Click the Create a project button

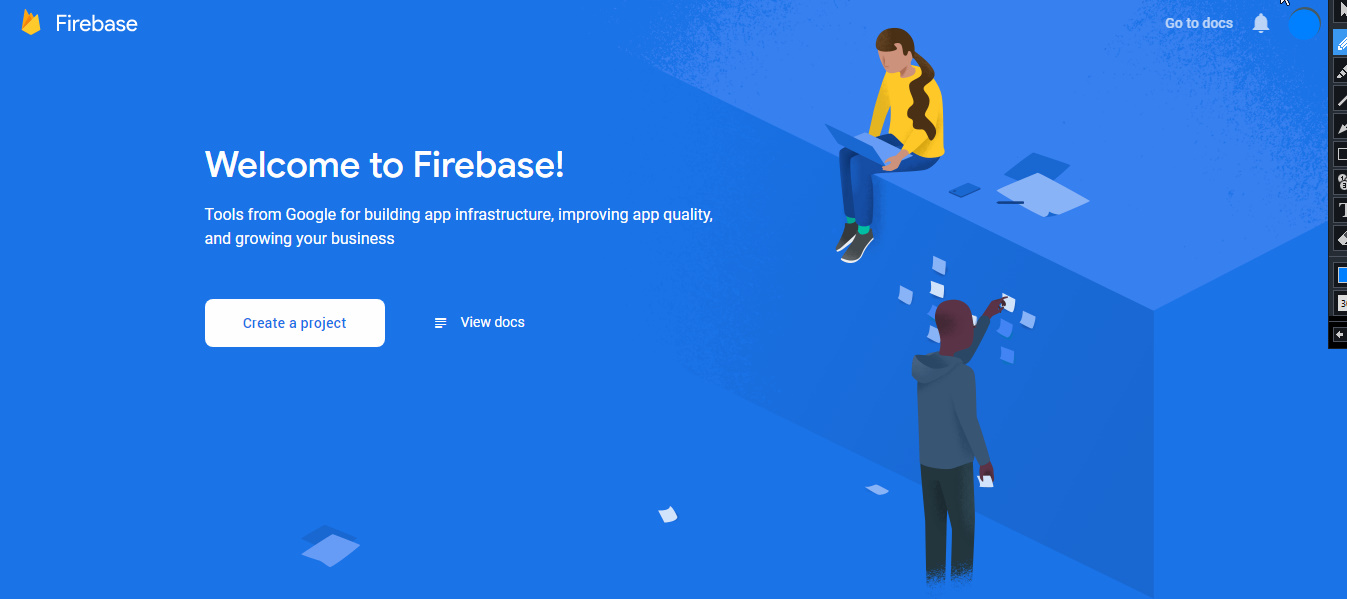coord(295,323)
